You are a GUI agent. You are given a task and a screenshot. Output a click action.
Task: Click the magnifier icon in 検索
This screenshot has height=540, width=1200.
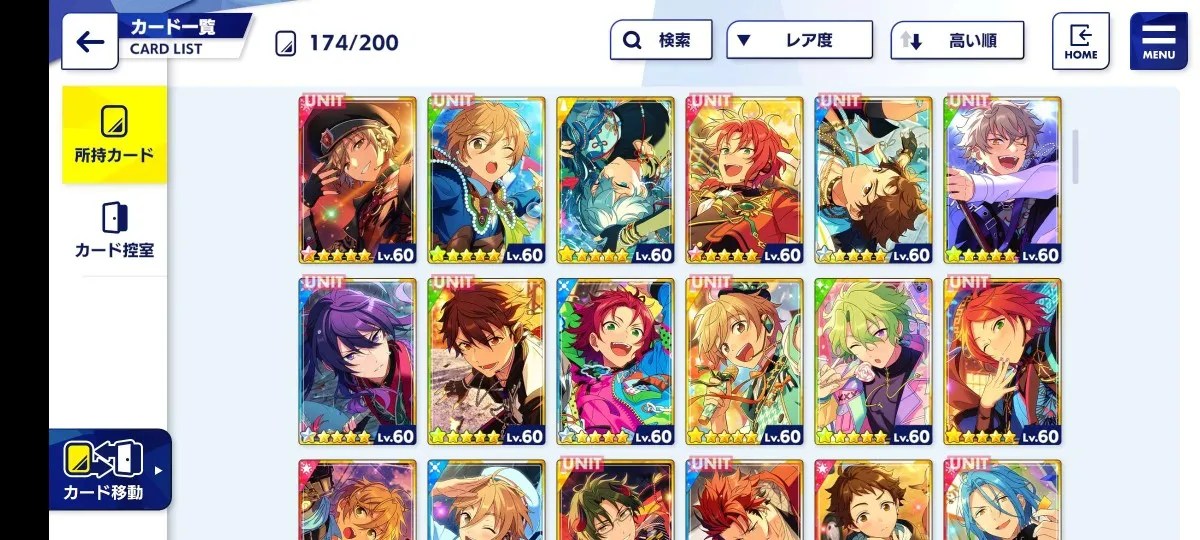pyautogui.click(x=632, y=41)
